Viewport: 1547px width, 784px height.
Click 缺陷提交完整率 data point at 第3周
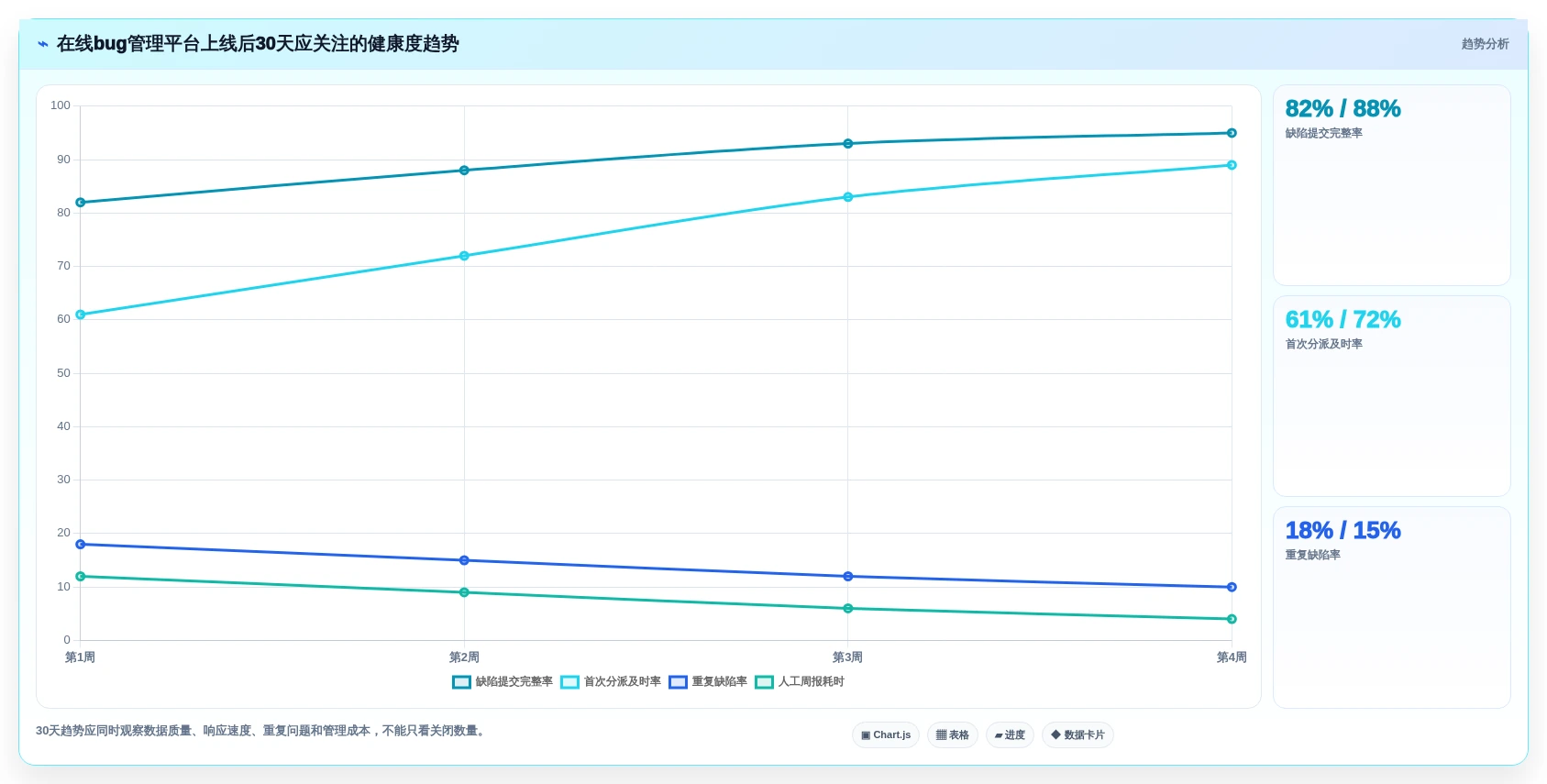[x=848, y=144]
